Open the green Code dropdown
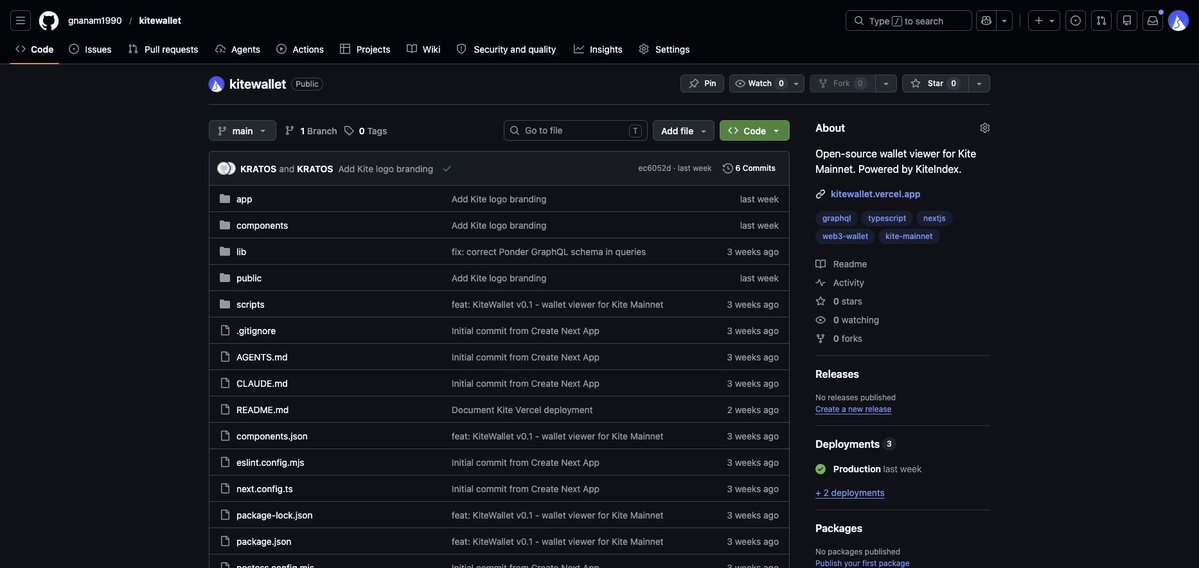 (x=754, y=131)
